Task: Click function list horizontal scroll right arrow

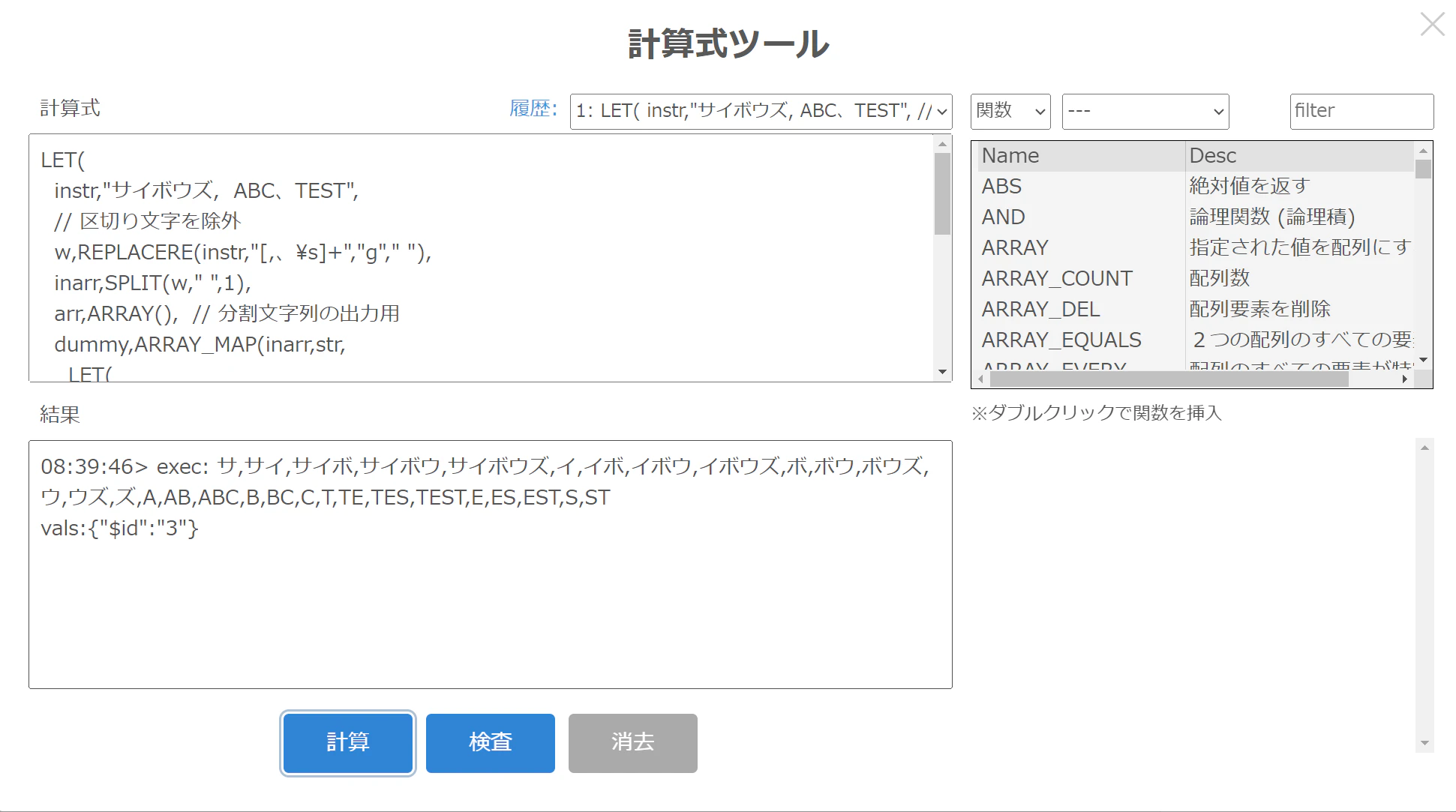Action: point(1404,379)
